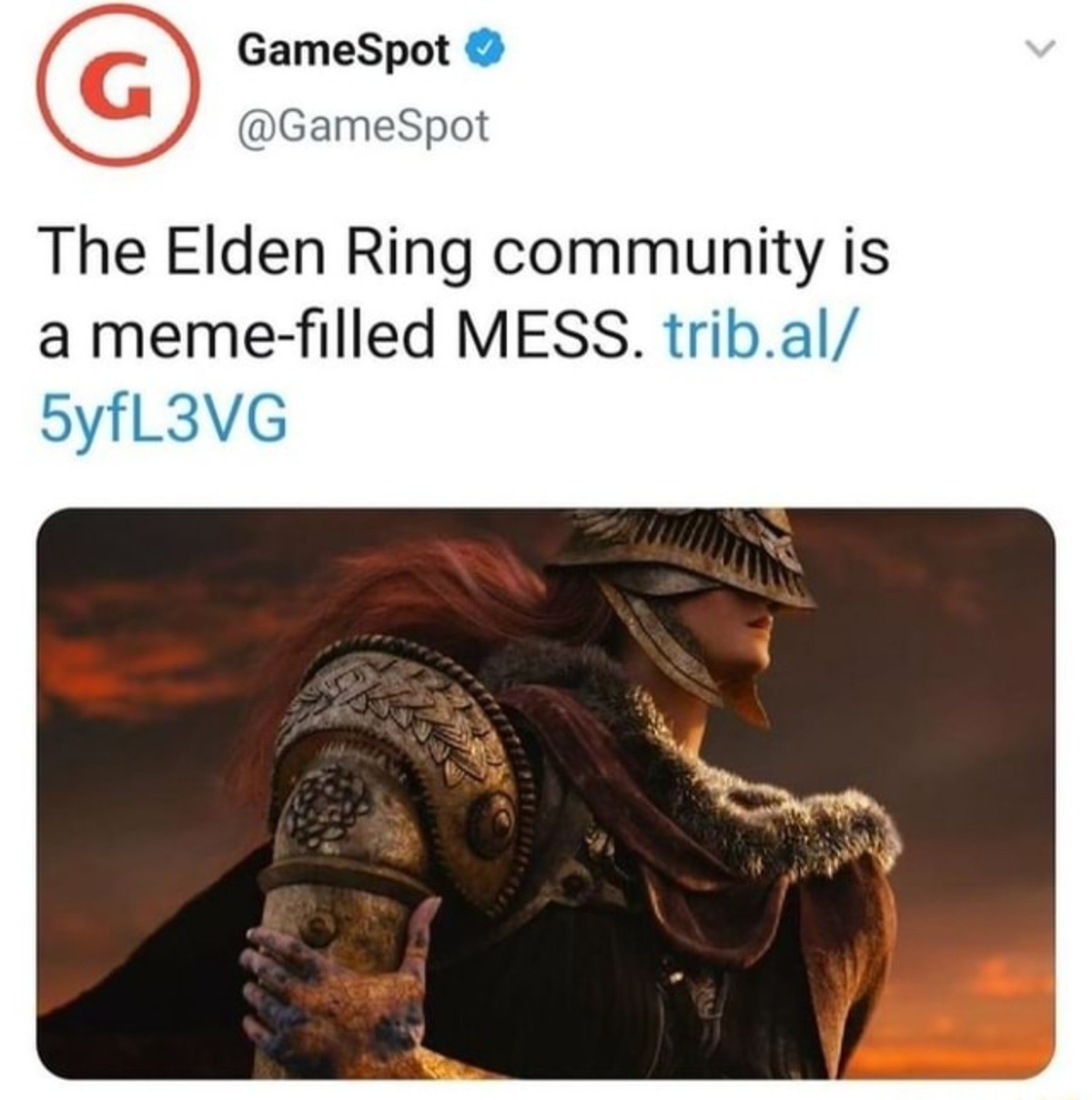Visit the @GameSpot handle
Screen dimensions: 1092x1100
tap(363, 126)
